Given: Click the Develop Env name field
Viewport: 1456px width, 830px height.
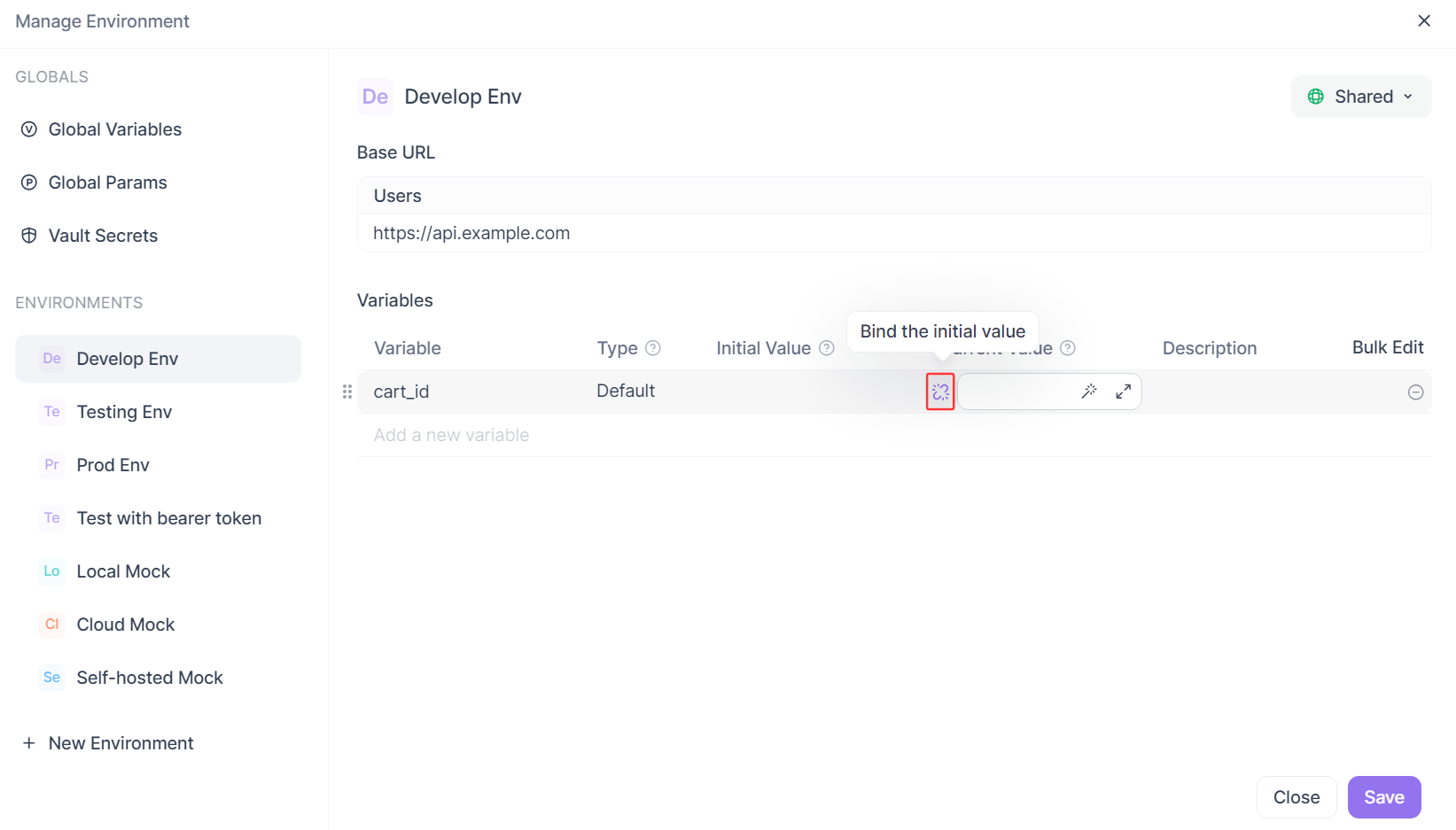Looking at the screenshot, I should point(463,97).
